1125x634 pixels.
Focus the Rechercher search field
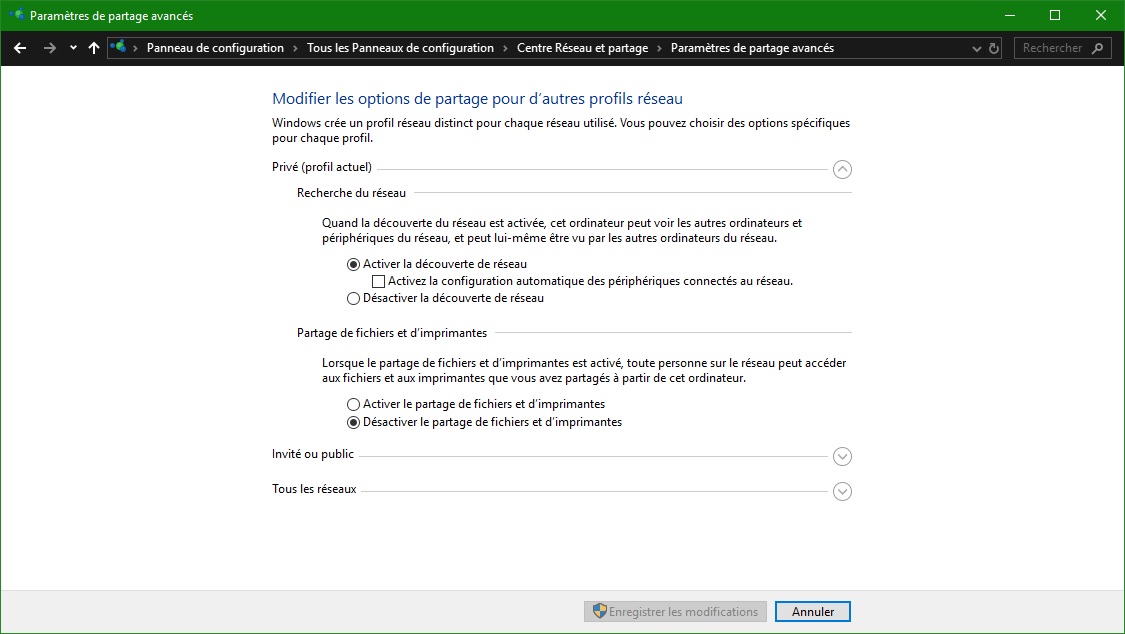[x=1062, y=48]
